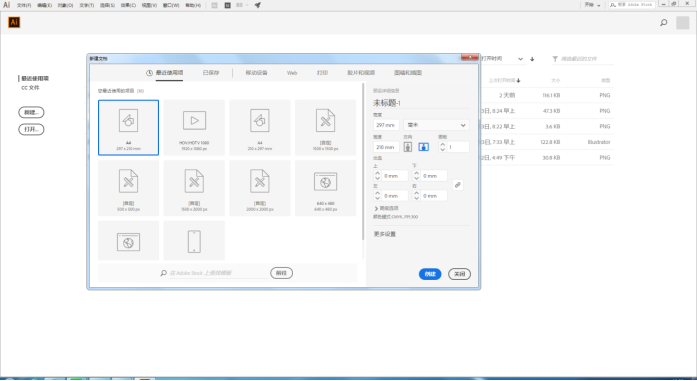Adjust the top bleed stepper

377,176
